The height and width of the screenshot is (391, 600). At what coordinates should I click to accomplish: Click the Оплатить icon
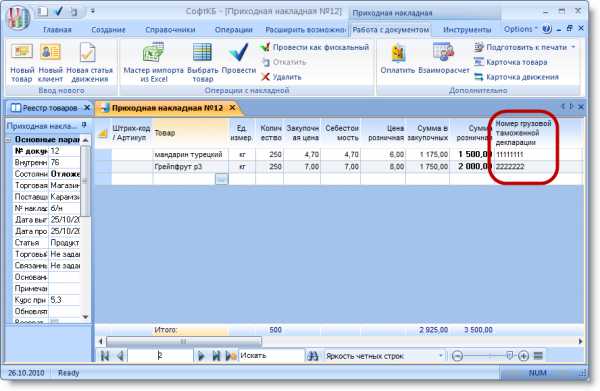point(398,53)
